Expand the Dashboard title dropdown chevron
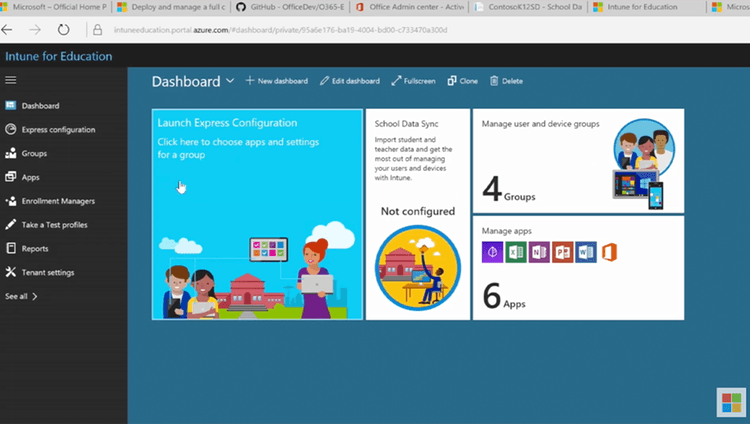750x424 pixels. pos(231,81)
